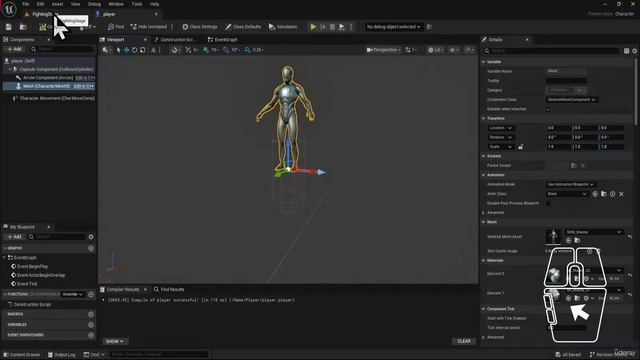Add new graph via Graphs plus icon
This screenshot has height=360, width=640.
tap(91, 248)
